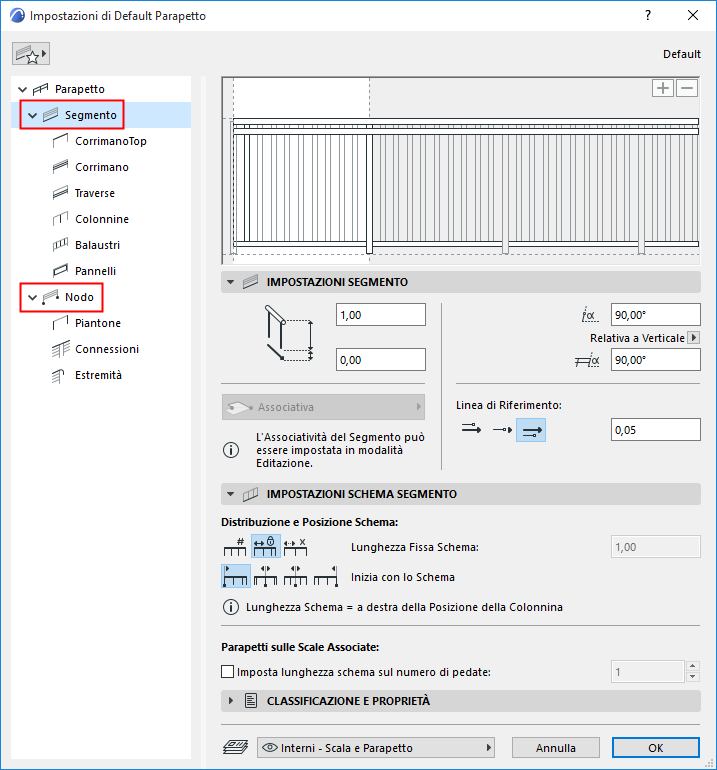Select CorrimanoTop tree item
Screen dimensions: 717x770
[110, 141]
